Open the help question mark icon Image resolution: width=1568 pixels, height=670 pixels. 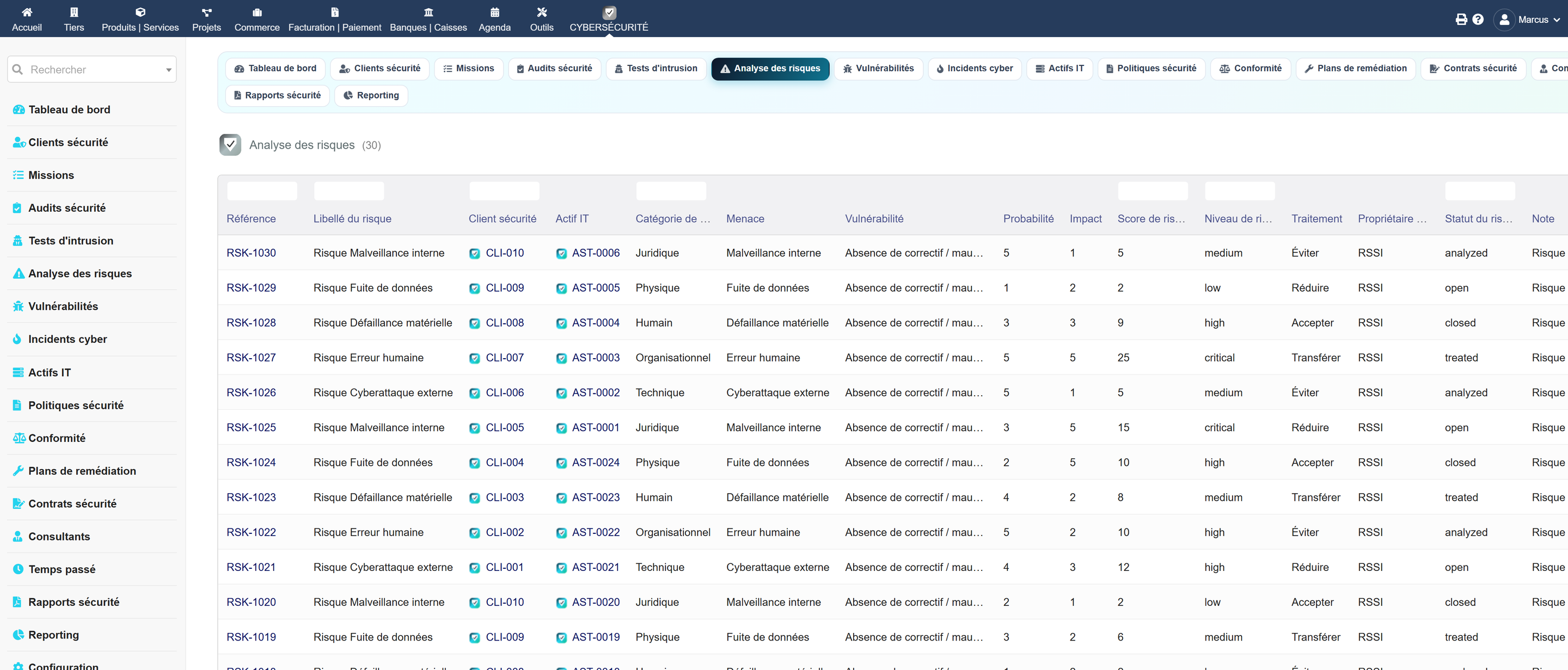[1478, 19]
